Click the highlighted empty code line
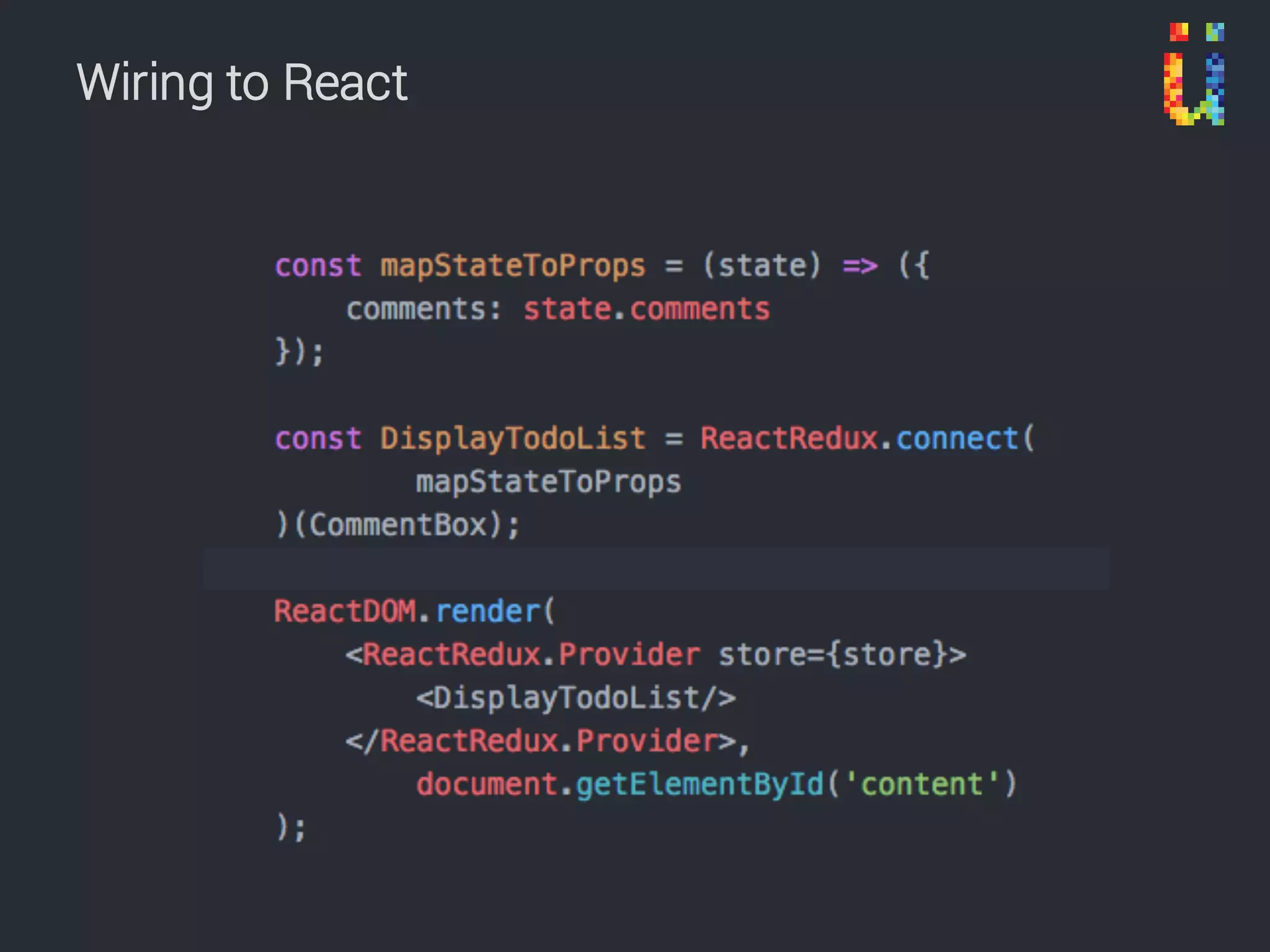 pyautogui.click(x=656, y=568)
